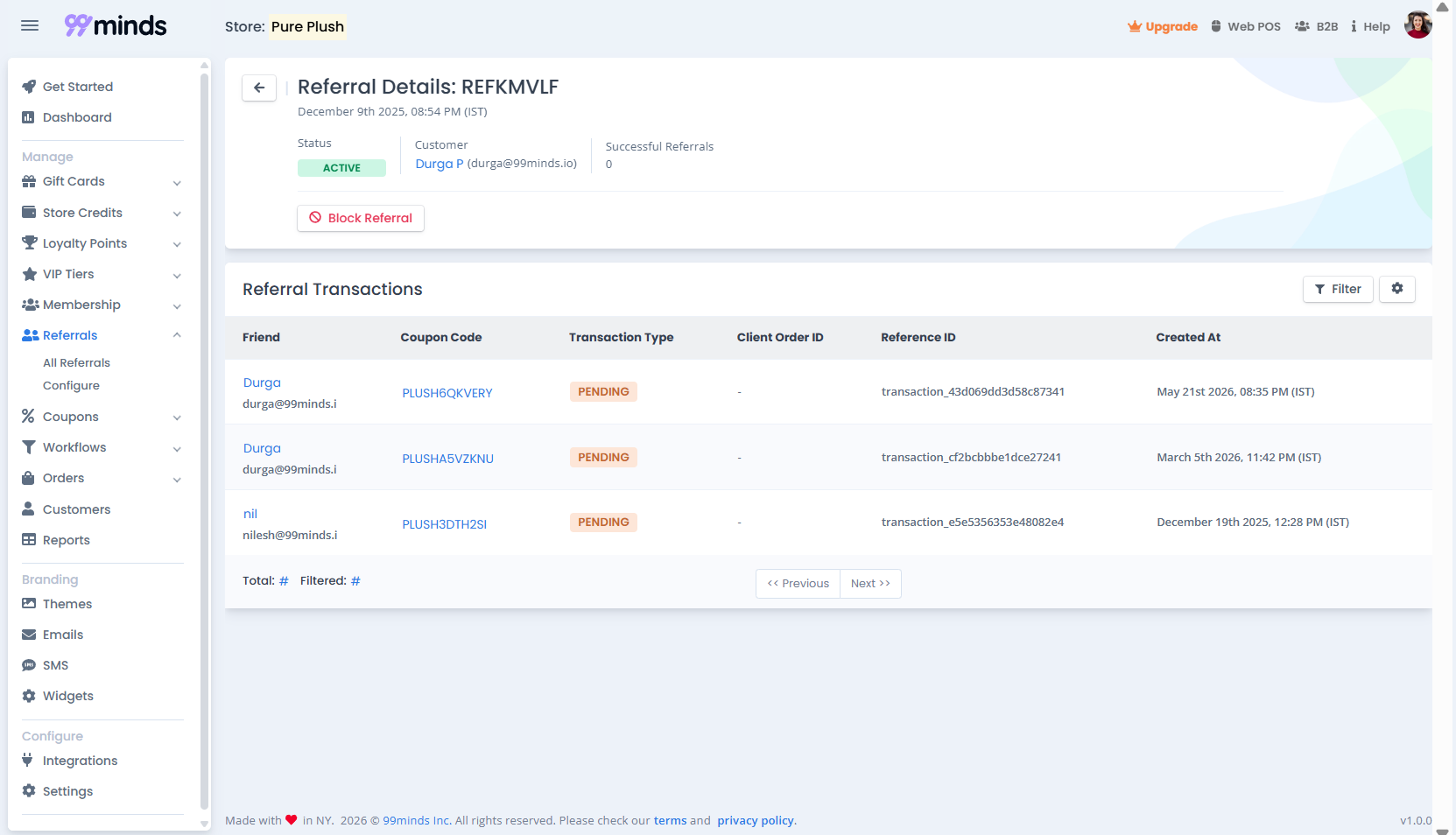Click the Upgrade crown icon
1456x835 pixels.
[1134, 26]
